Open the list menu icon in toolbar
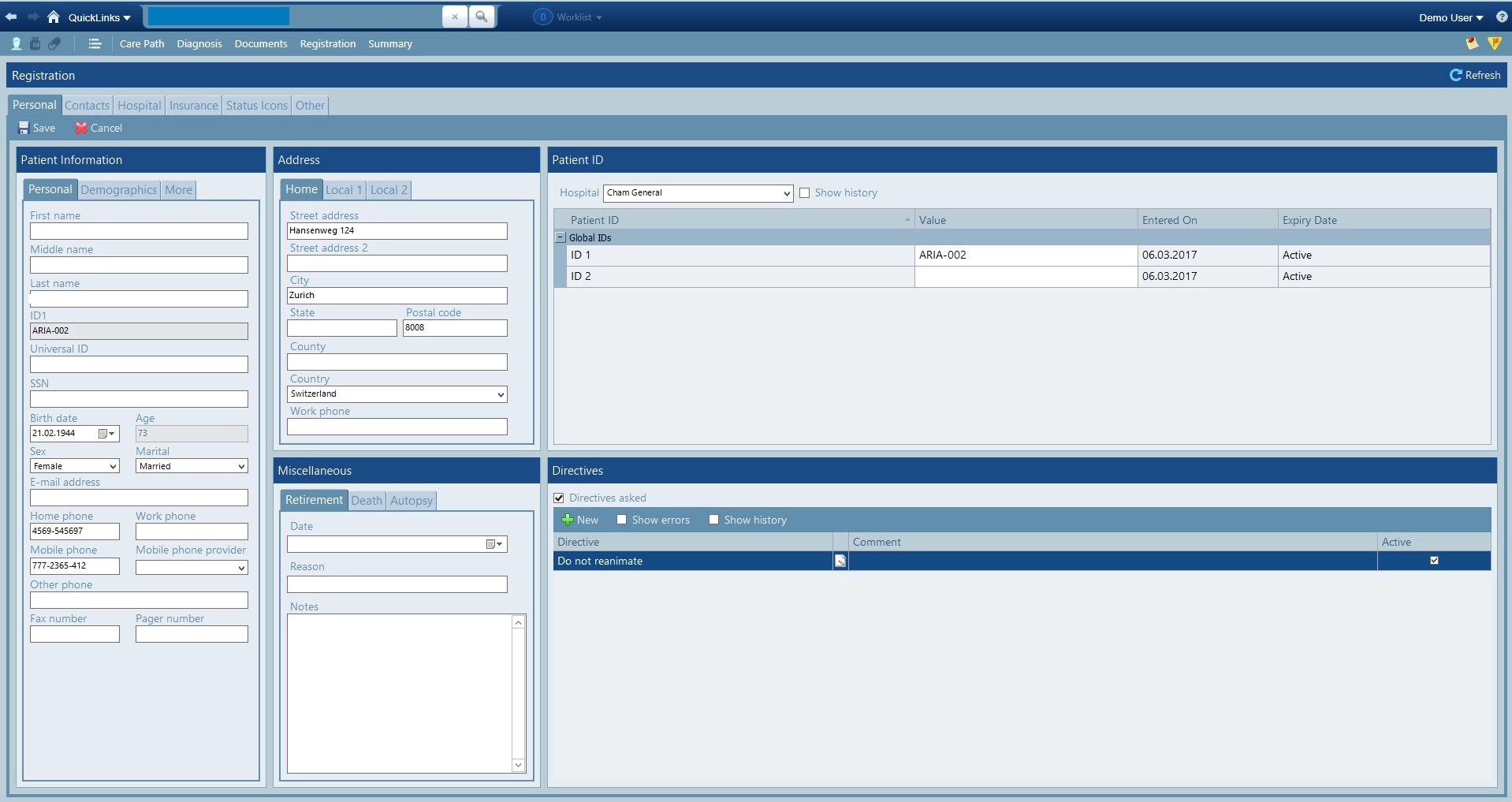This screenshot has height=802, width=1512. point(95,44)
